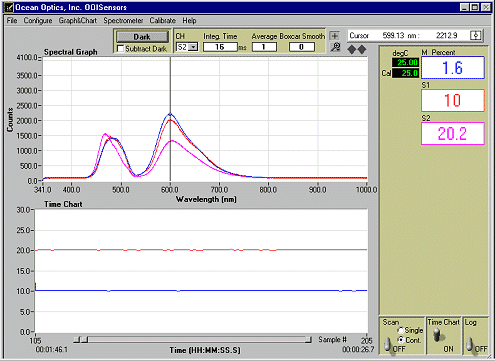Click the left cursor diamond arrow
The height and width of the screenshot is (361, 495).
point(352,50)
